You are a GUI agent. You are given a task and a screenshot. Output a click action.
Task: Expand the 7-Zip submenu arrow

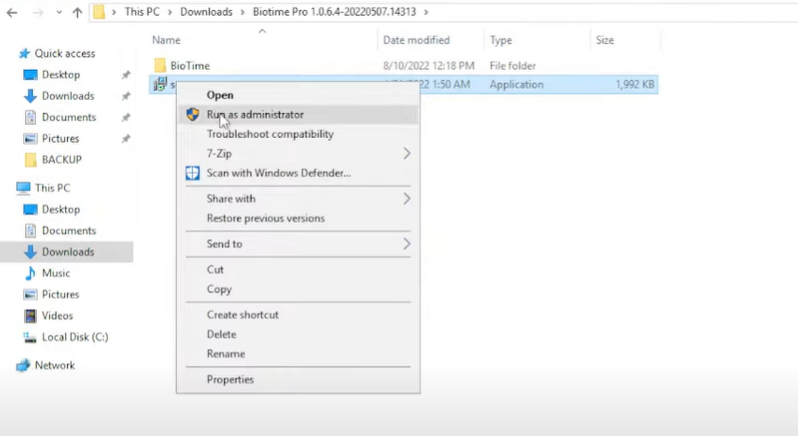[406, 154]
